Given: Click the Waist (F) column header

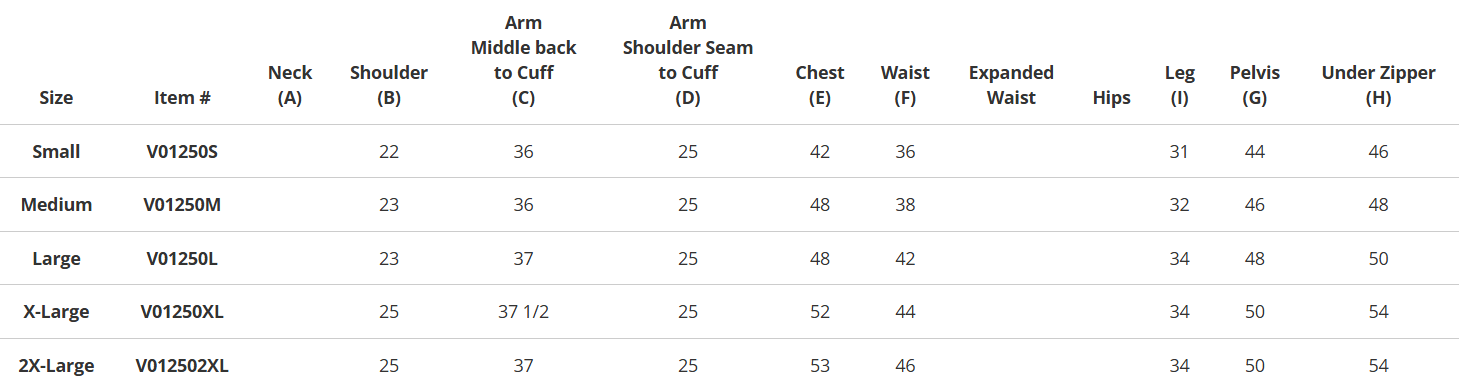Looking at the screenshot, I should [x=905, y=85].
